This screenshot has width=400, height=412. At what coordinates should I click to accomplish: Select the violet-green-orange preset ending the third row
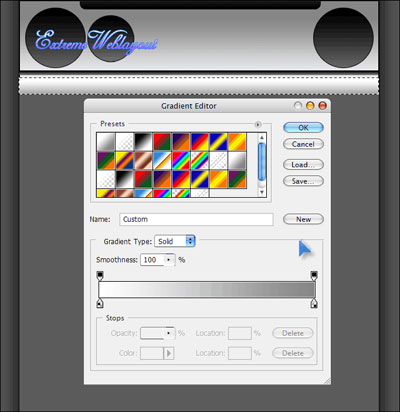pos(238,179)
